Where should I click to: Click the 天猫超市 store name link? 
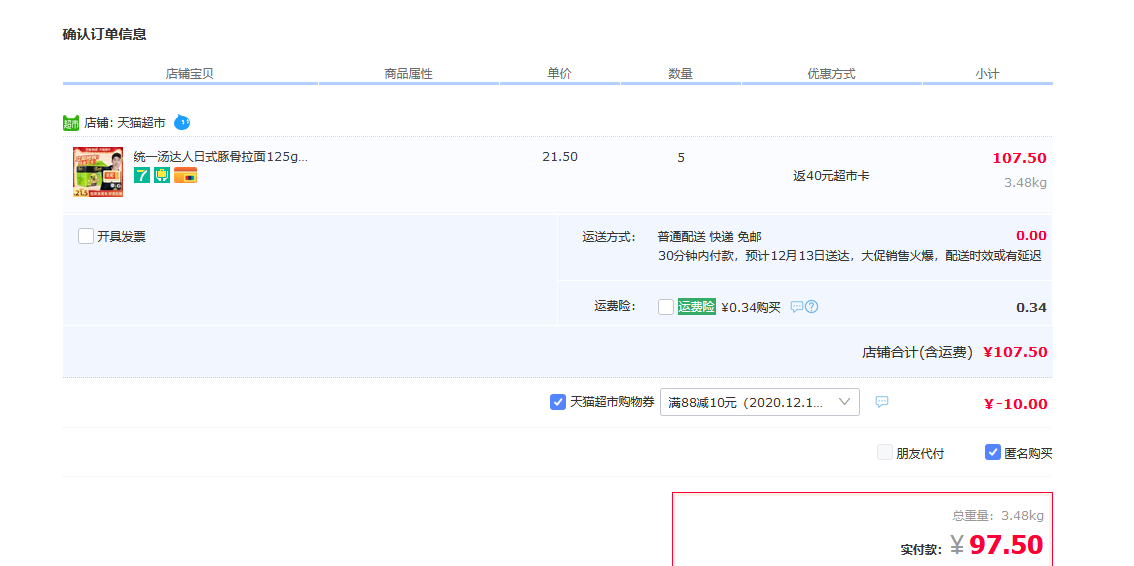pyautogui.click(x=142, y=123)
